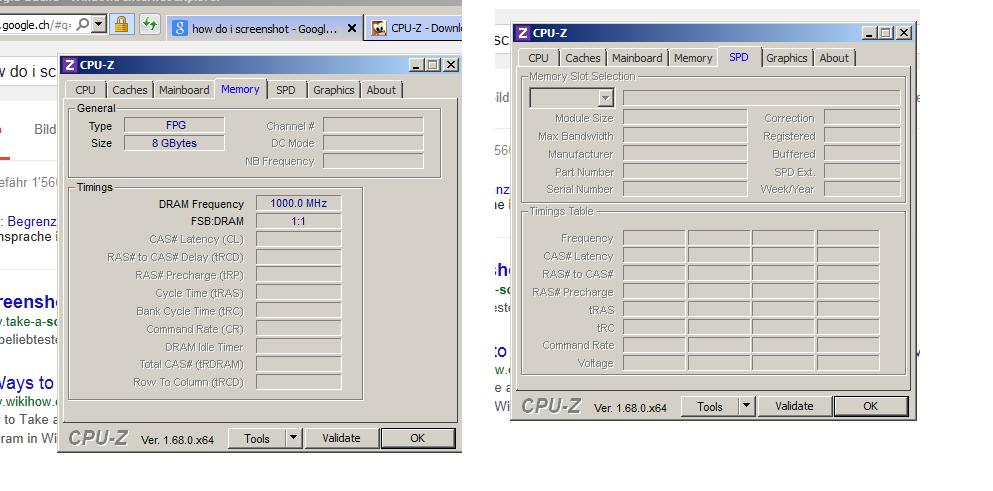Click the 'CAS# Latency (CL)' label
The width and height of the screenshot is (993, 491).
coord(196,239)
